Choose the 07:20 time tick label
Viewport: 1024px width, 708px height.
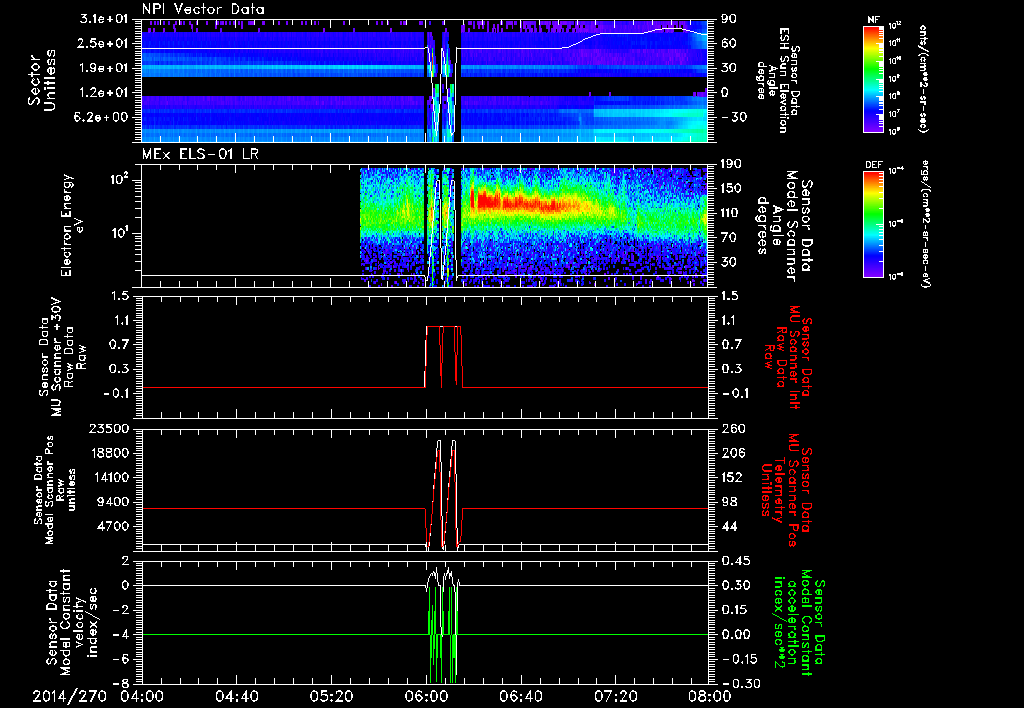click(616, 696)
